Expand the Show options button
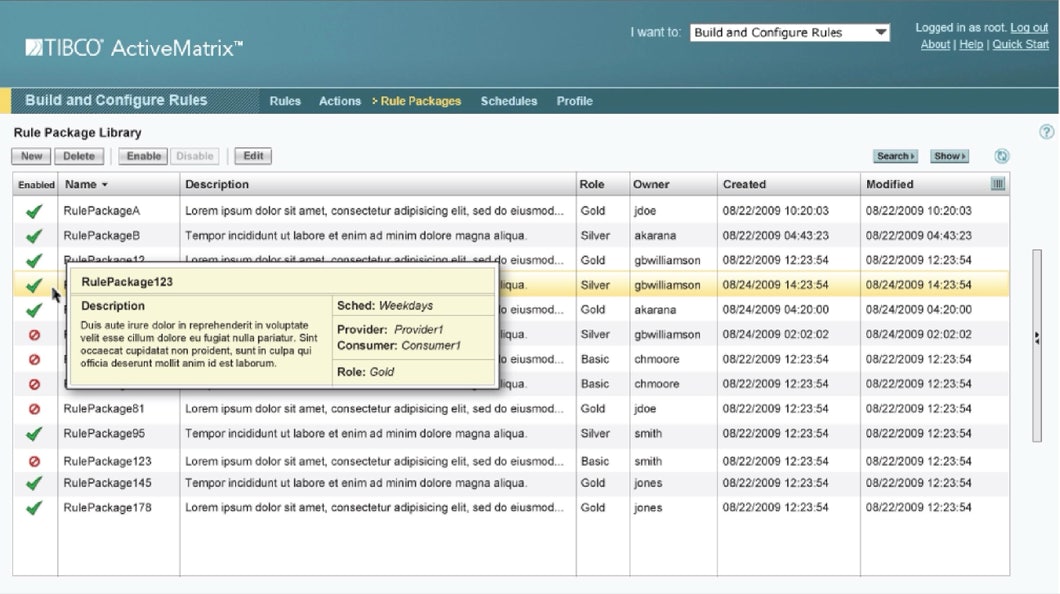Image resolution: width=1060 pixels, height=594 pixels. (949, 156)
